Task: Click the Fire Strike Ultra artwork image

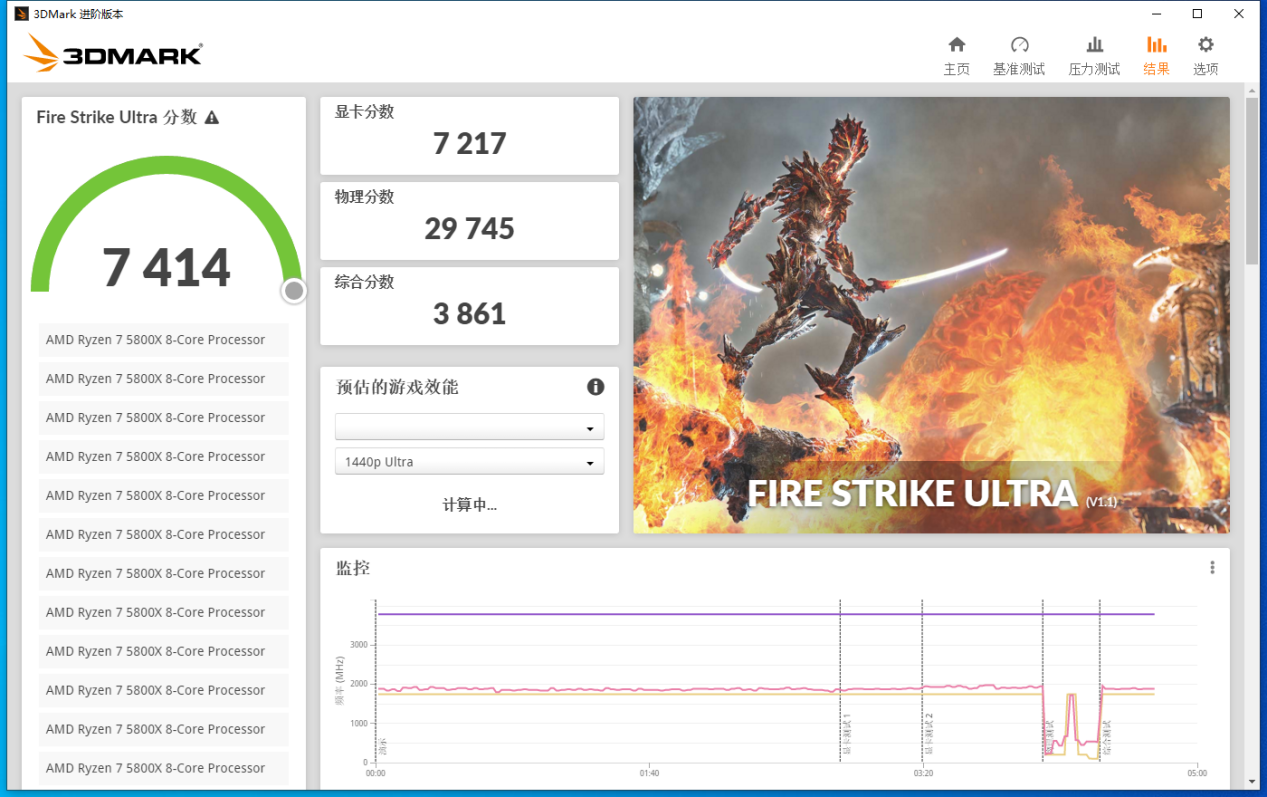Action: click(x=931, y=314)
